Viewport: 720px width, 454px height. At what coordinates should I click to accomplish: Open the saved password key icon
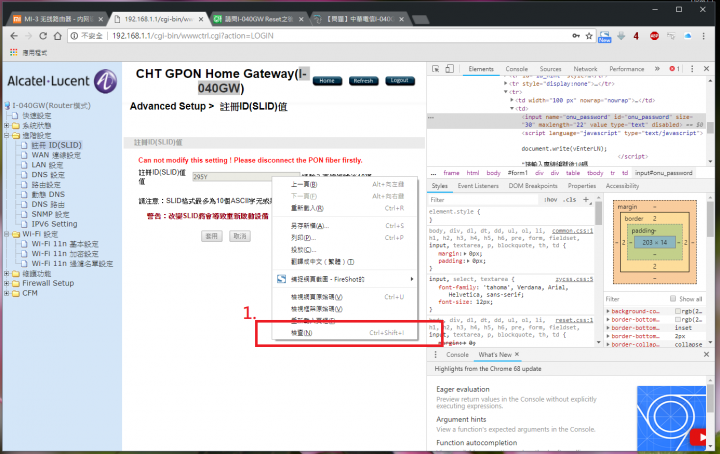(x=576, y=36)
